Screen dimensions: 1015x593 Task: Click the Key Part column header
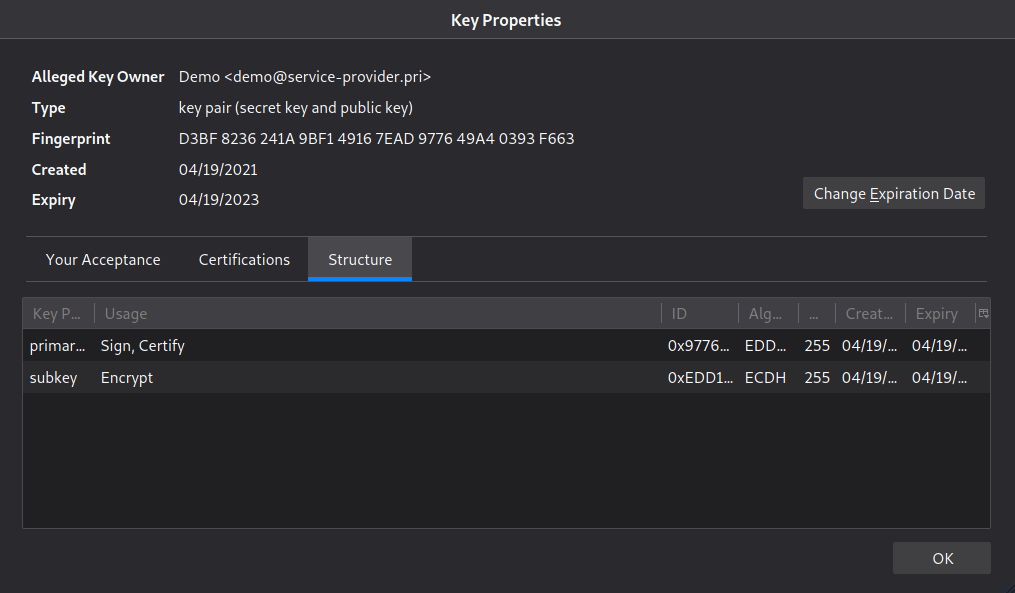click(59, 313)
